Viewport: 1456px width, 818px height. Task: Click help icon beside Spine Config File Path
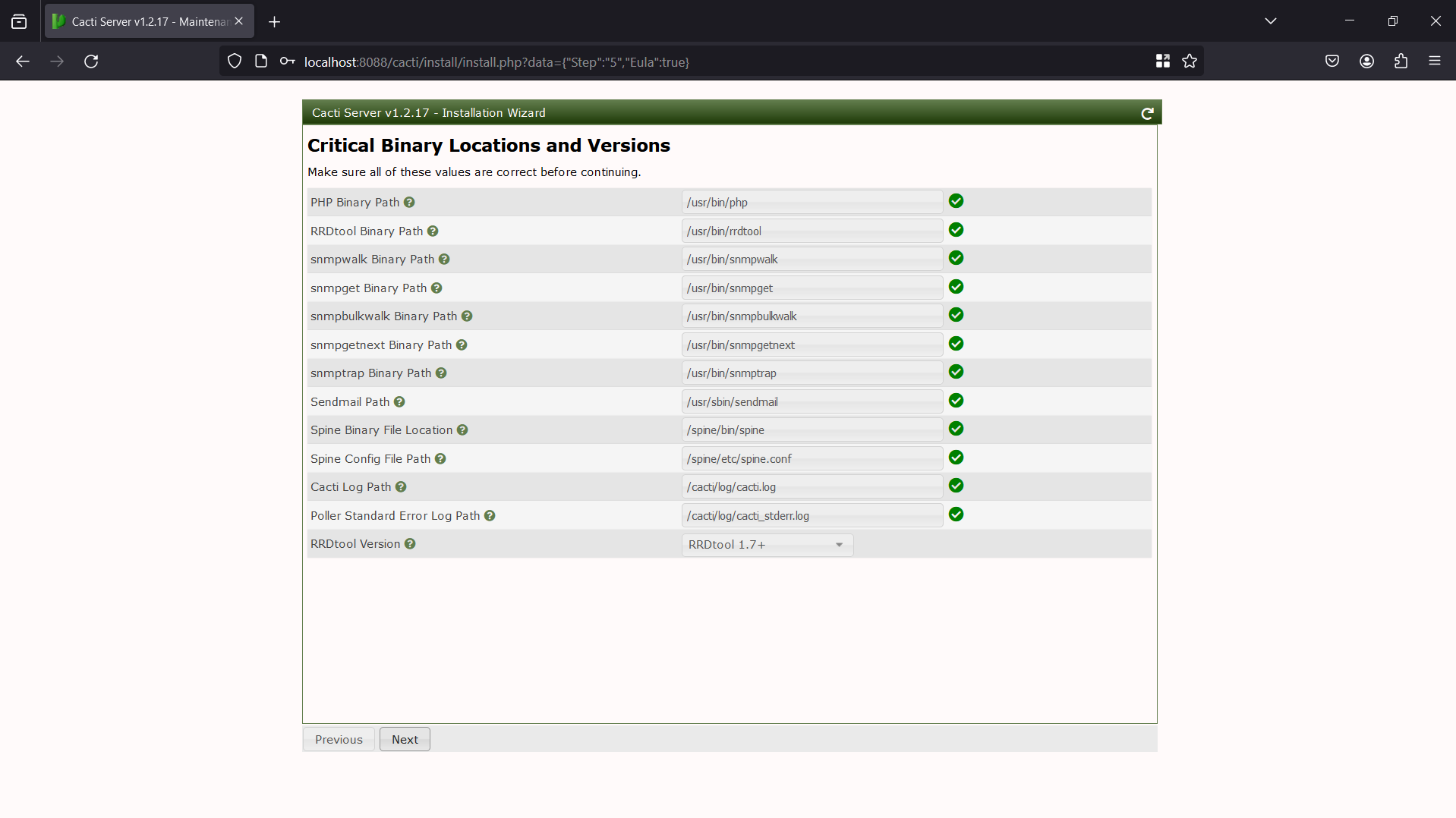point(440,459)
